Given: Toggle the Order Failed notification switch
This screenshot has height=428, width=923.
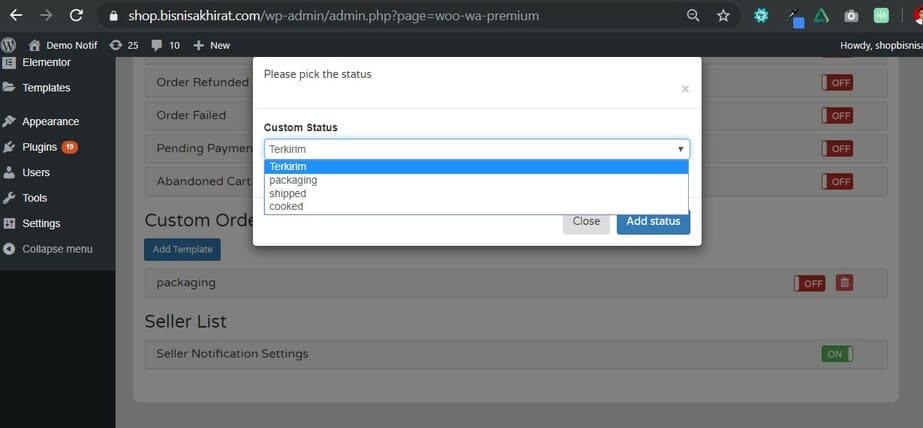Looking at the screenshot, I should click(836, 115).
